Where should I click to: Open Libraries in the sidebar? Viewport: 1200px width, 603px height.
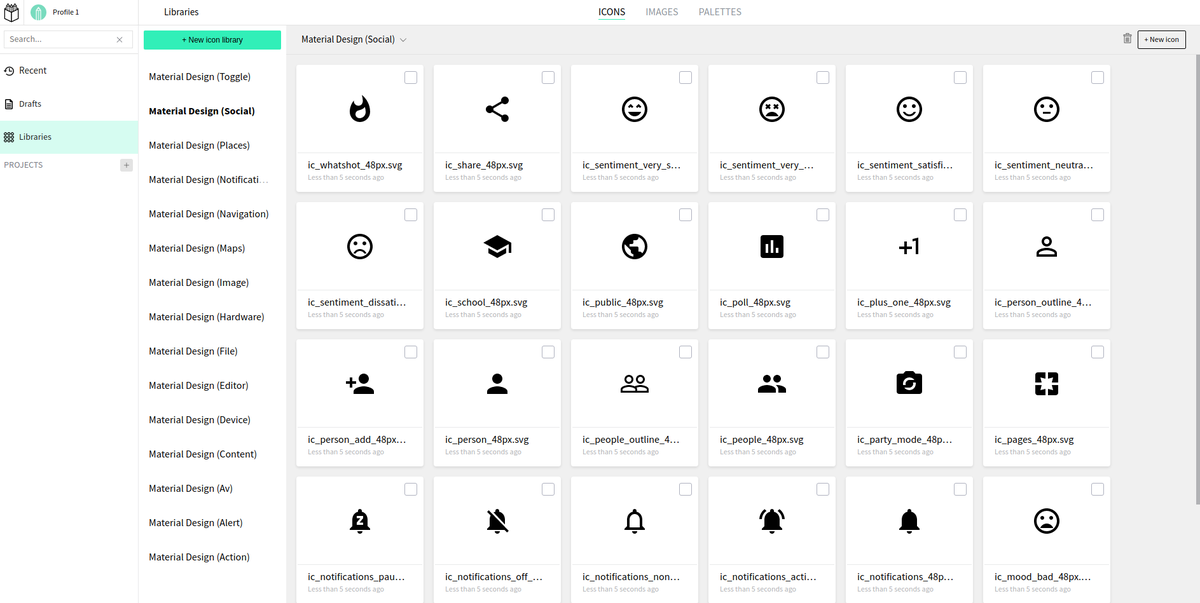click(x=69, y=137)
